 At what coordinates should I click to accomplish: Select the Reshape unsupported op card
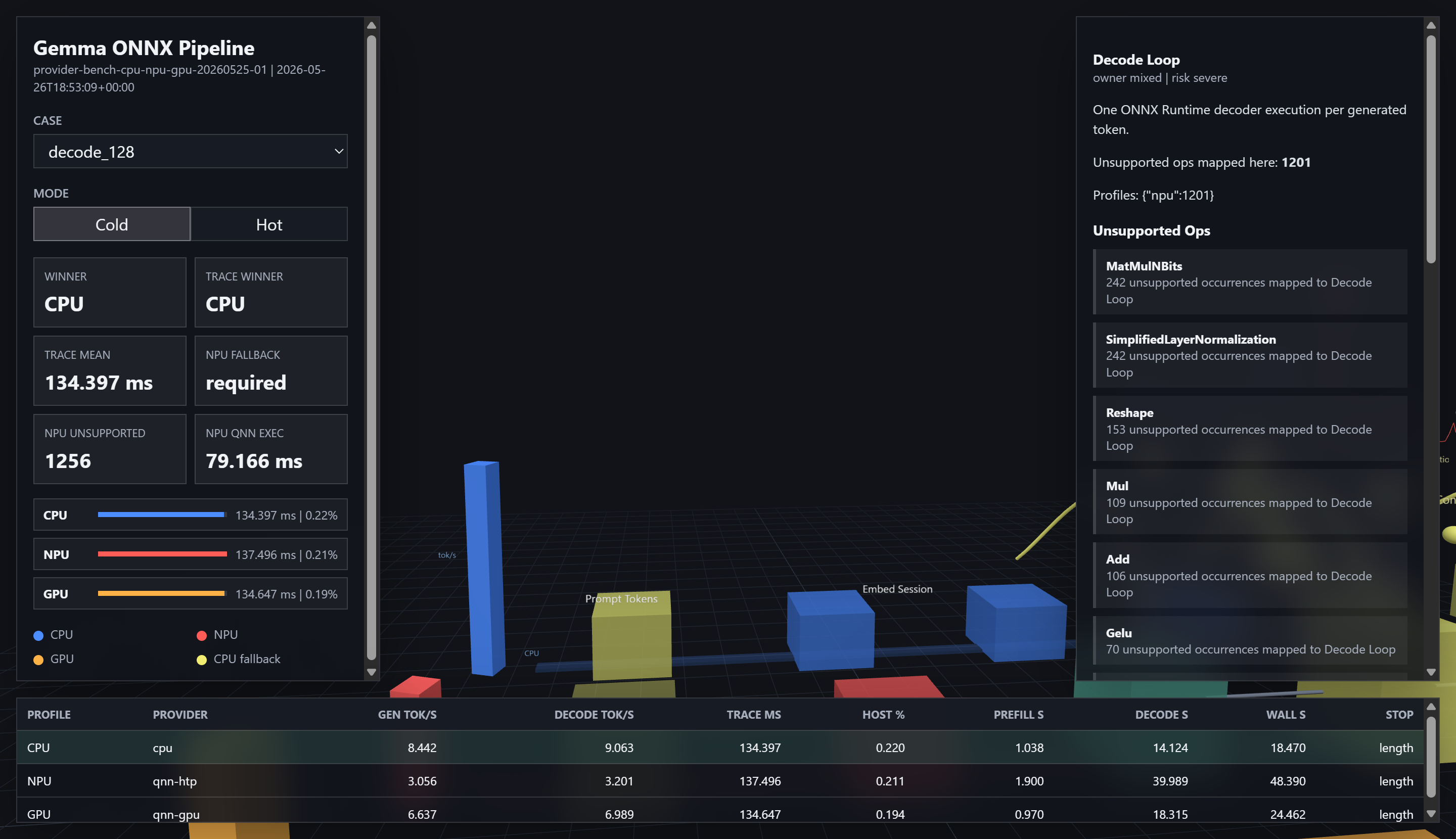pyautogui.click(x=1250, y=428)
